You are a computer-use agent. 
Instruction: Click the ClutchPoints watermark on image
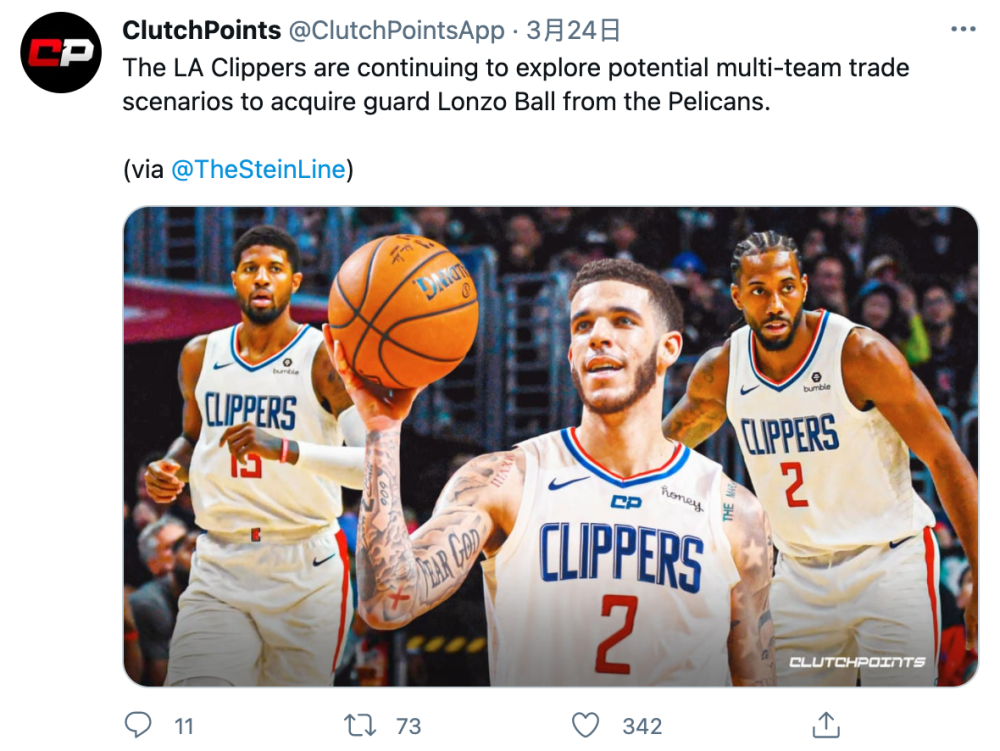click(857, 662)
